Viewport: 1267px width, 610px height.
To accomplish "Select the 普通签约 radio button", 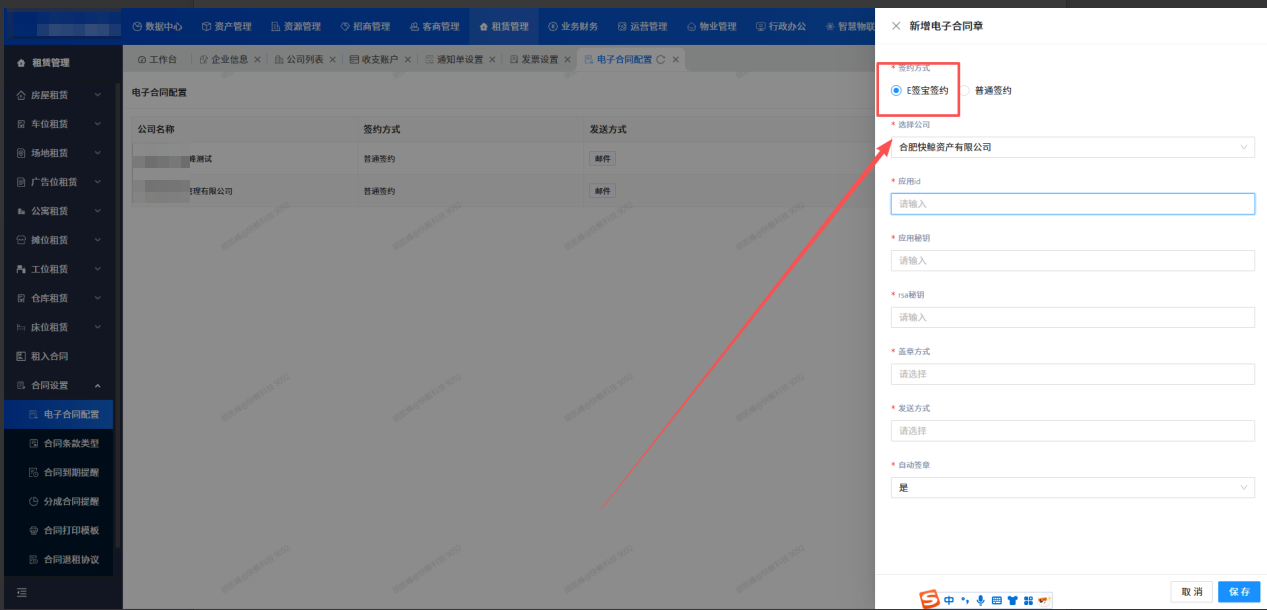I will click(x=965, y=90).
